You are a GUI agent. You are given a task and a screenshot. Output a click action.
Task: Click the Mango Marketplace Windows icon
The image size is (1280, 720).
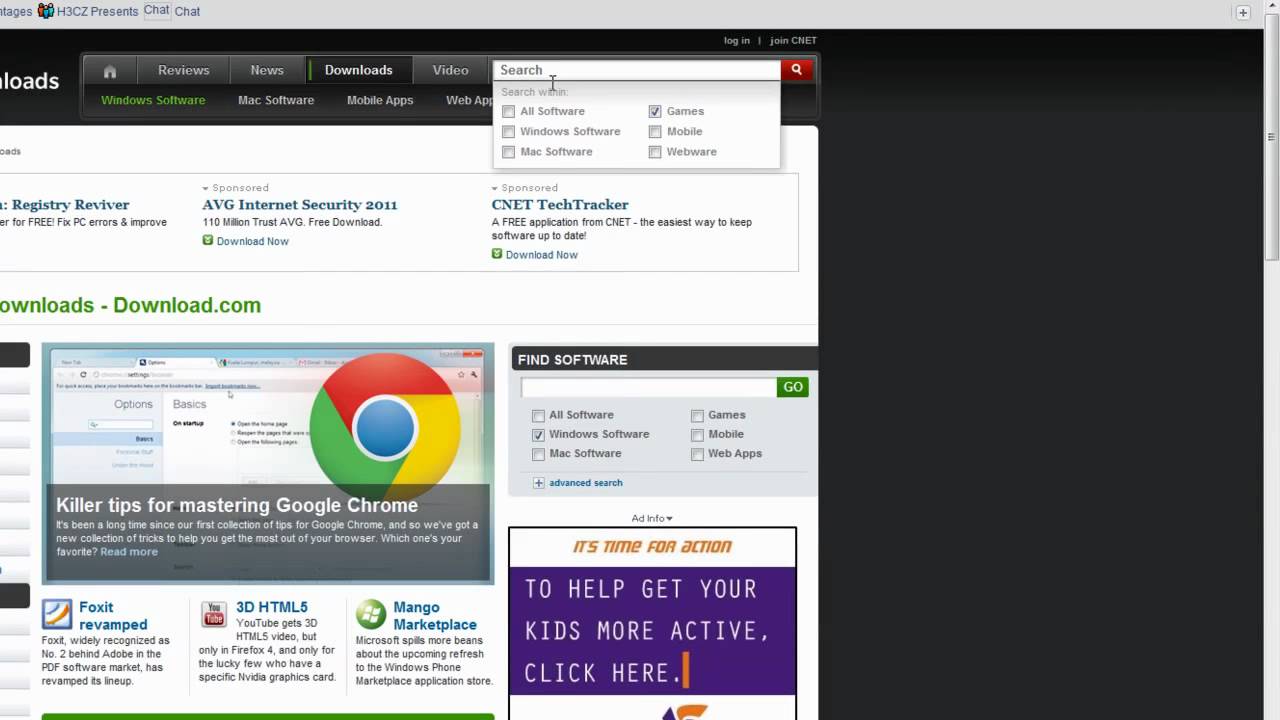pyautogui.click(x=371, y=614)
